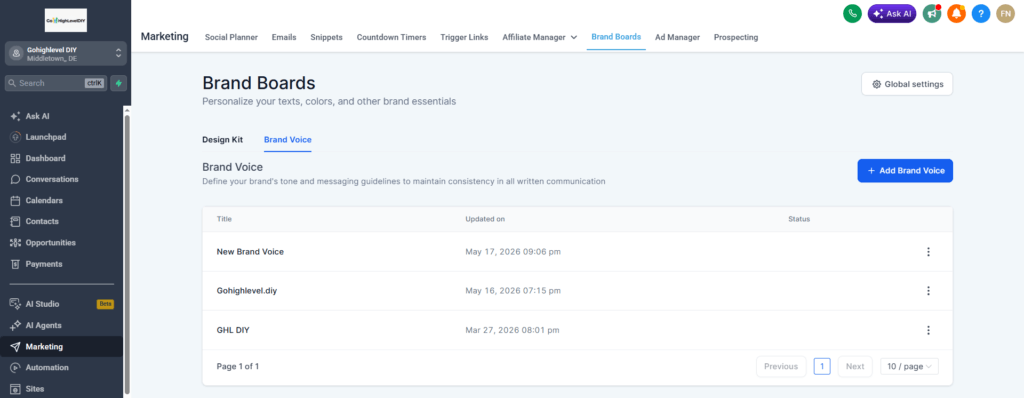
Task: Open options menu for Gohighlevel.diy row
Action: 928,291
